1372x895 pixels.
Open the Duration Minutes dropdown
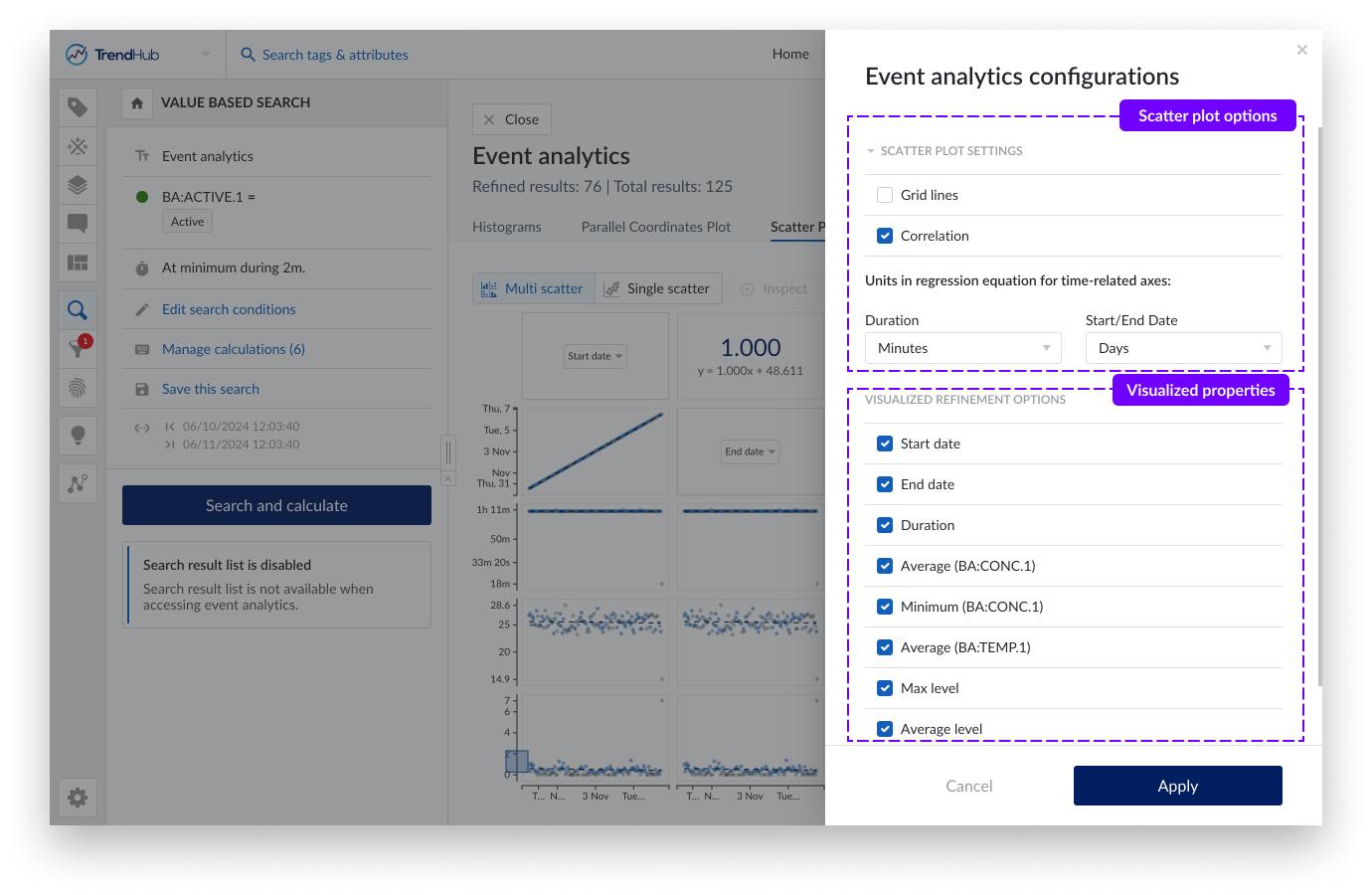coord(962,348)
